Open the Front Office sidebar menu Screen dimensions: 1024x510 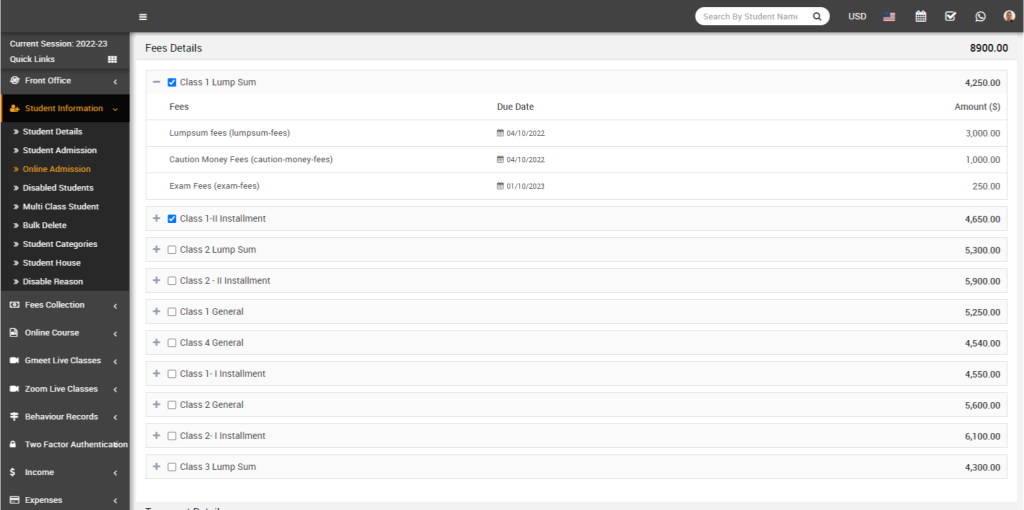(64, 81)
